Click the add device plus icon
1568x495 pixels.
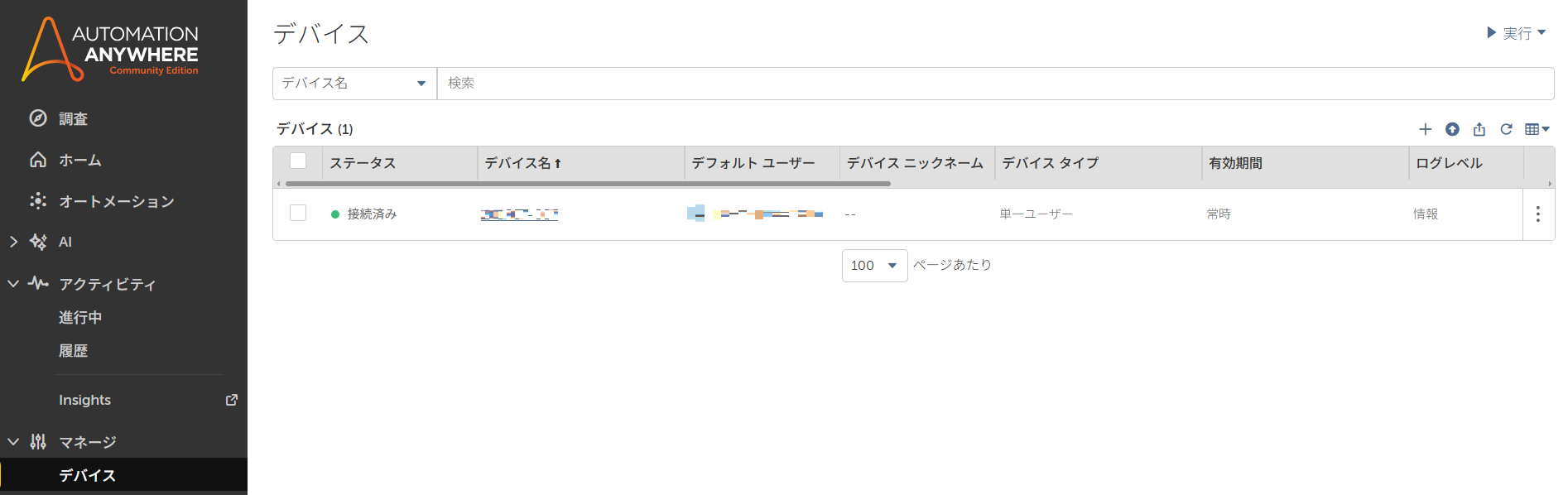coord(1425,129)
